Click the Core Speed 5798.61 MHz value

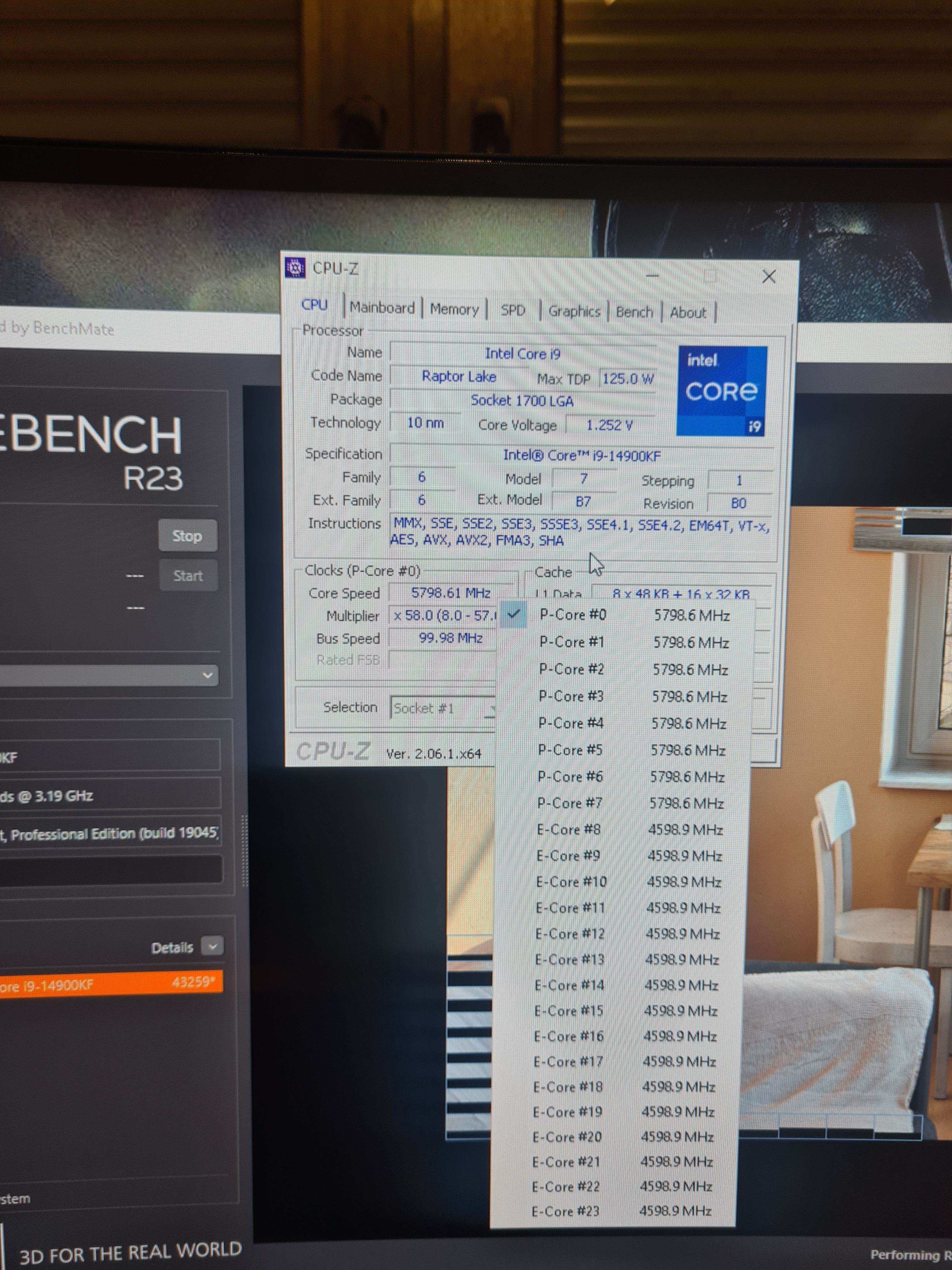tap(450, 592)
